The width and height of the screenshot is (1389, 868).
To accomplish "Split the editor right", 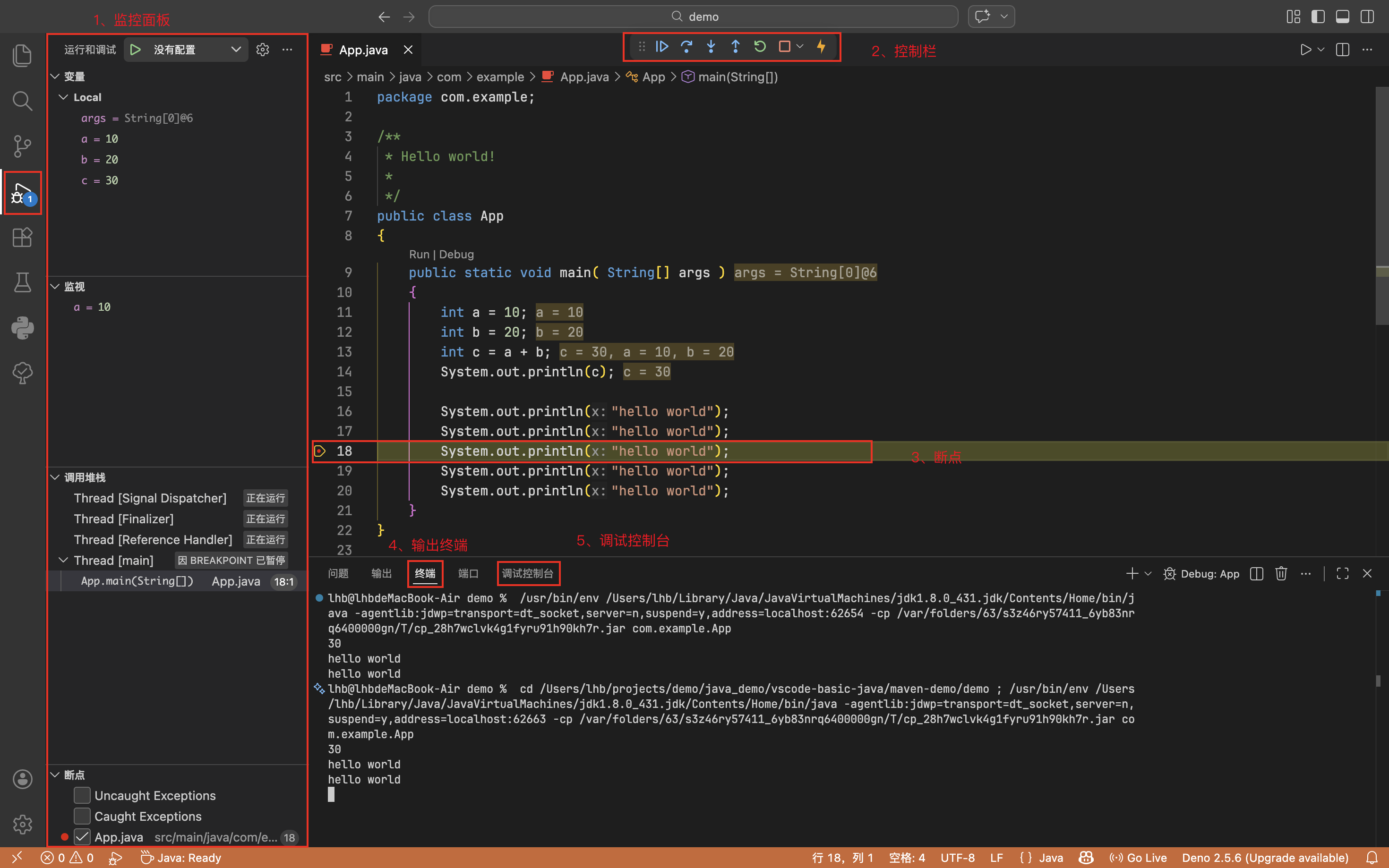I will coord(1343,50).
